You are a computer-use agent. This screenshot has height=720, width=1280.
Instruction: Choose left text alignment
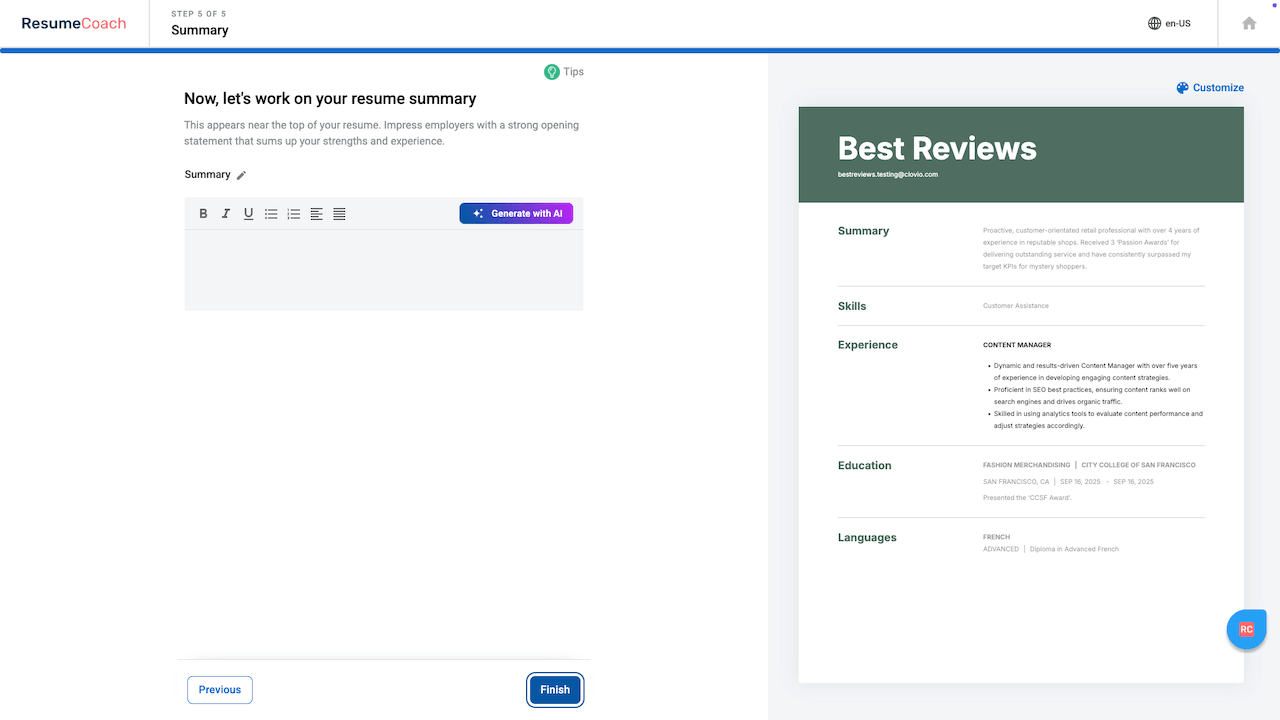pos(316,213)
